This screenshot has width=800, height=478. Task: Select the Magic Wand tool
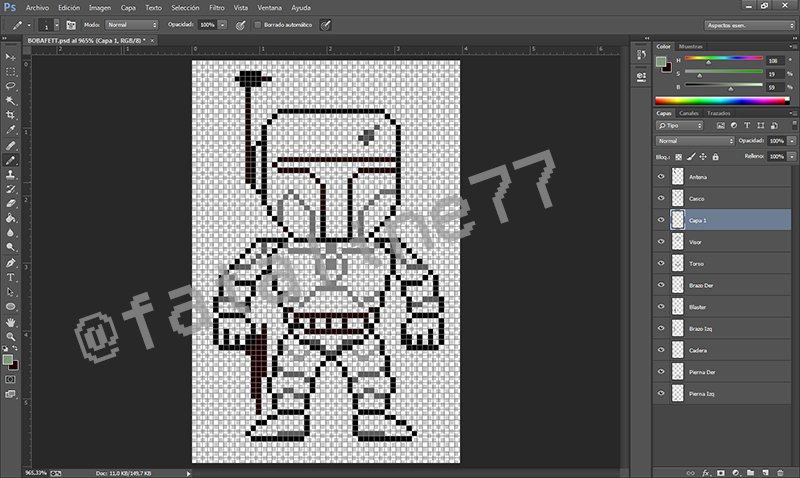pyautogui.click(x=10, y=100)
